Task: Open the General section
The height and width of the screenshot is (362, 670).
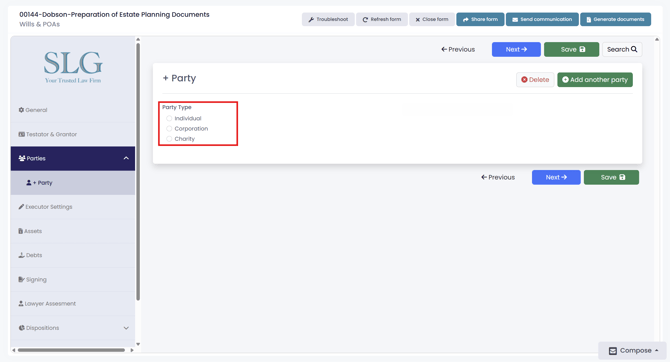Action: click(73, 110)
